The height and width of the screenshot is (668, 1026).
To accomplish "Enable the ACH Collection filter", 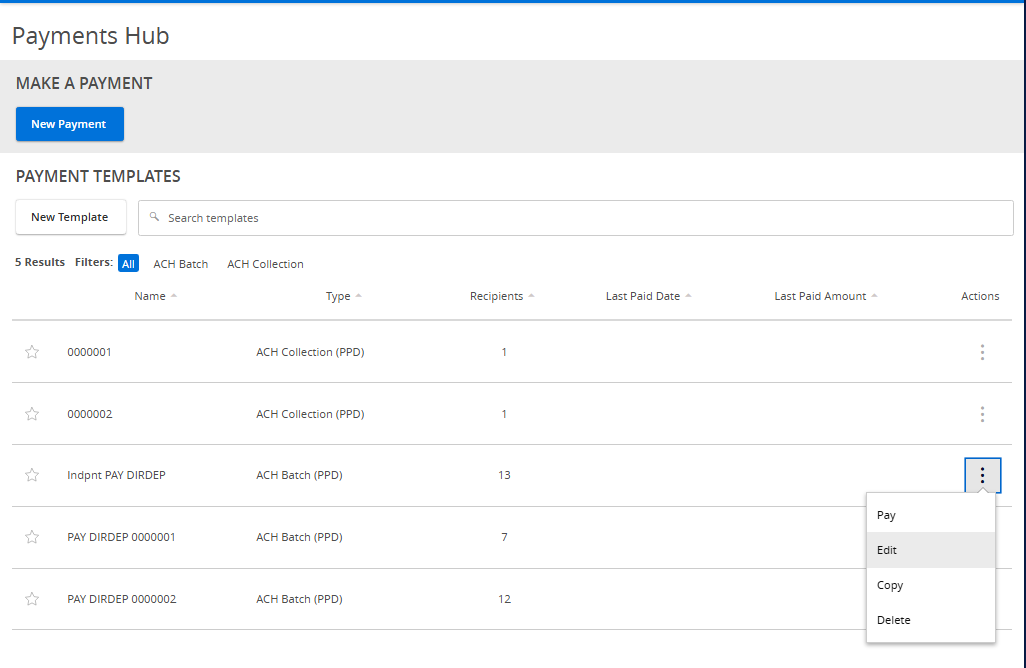I will pyautogui.click(x=264, y=263).
